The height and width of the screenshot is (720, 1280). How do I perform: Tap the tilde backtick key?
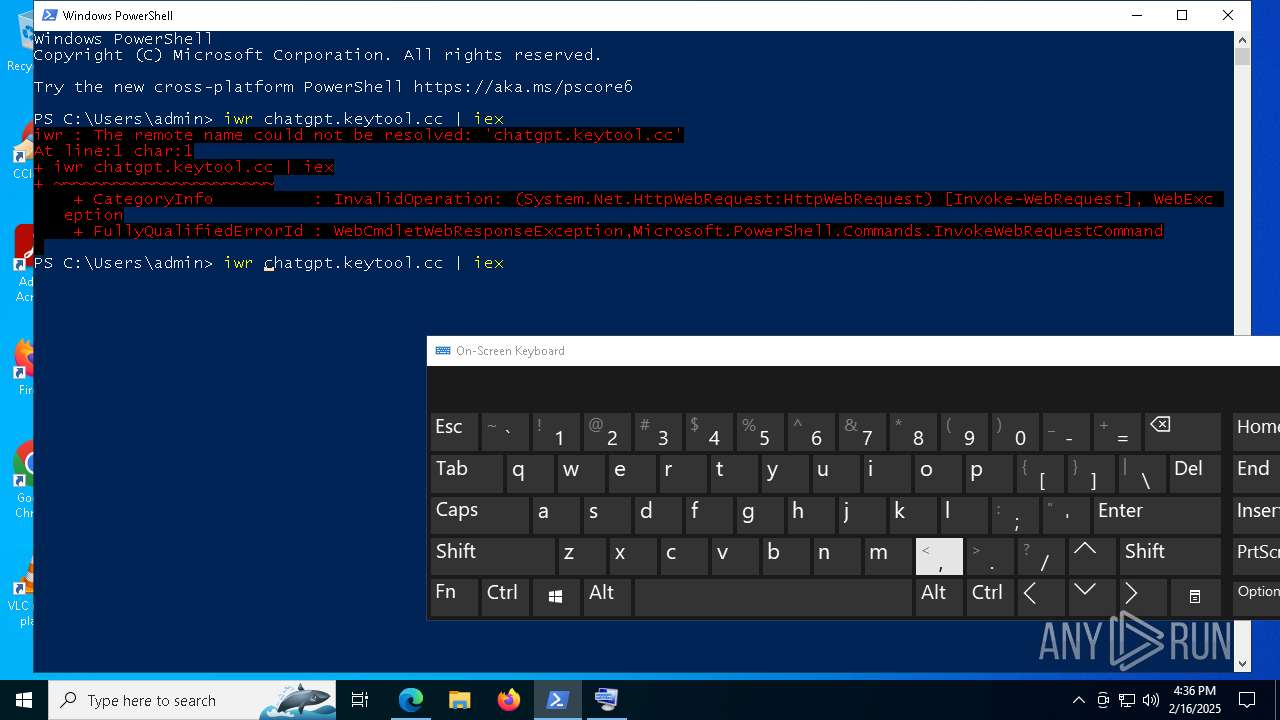click(x=505, y=431)
